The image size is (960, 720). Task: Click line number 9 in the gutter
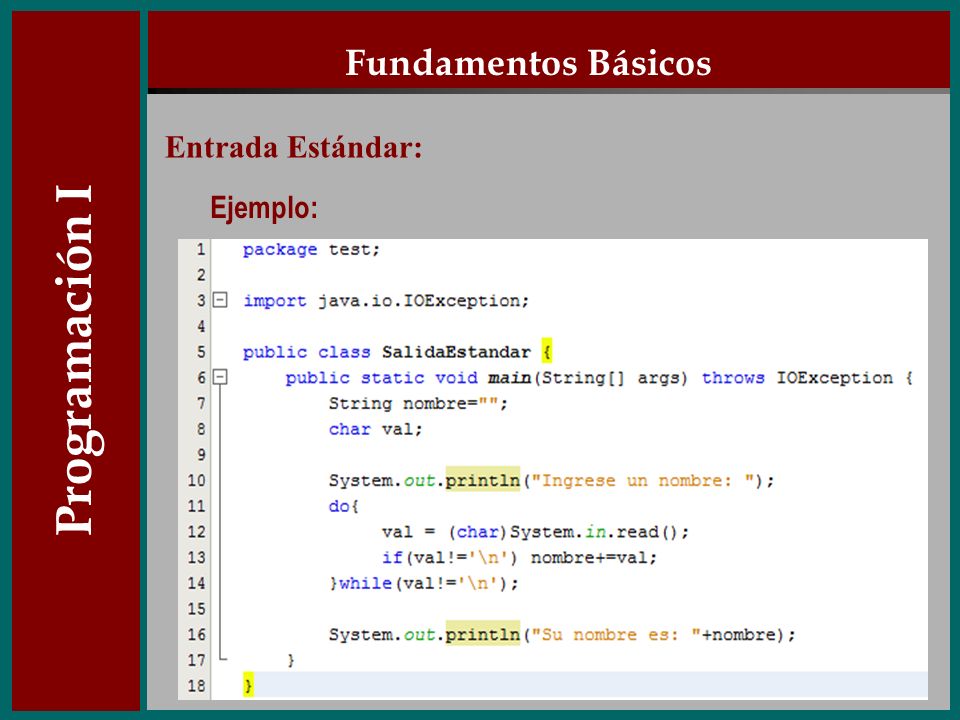point(201,455)
